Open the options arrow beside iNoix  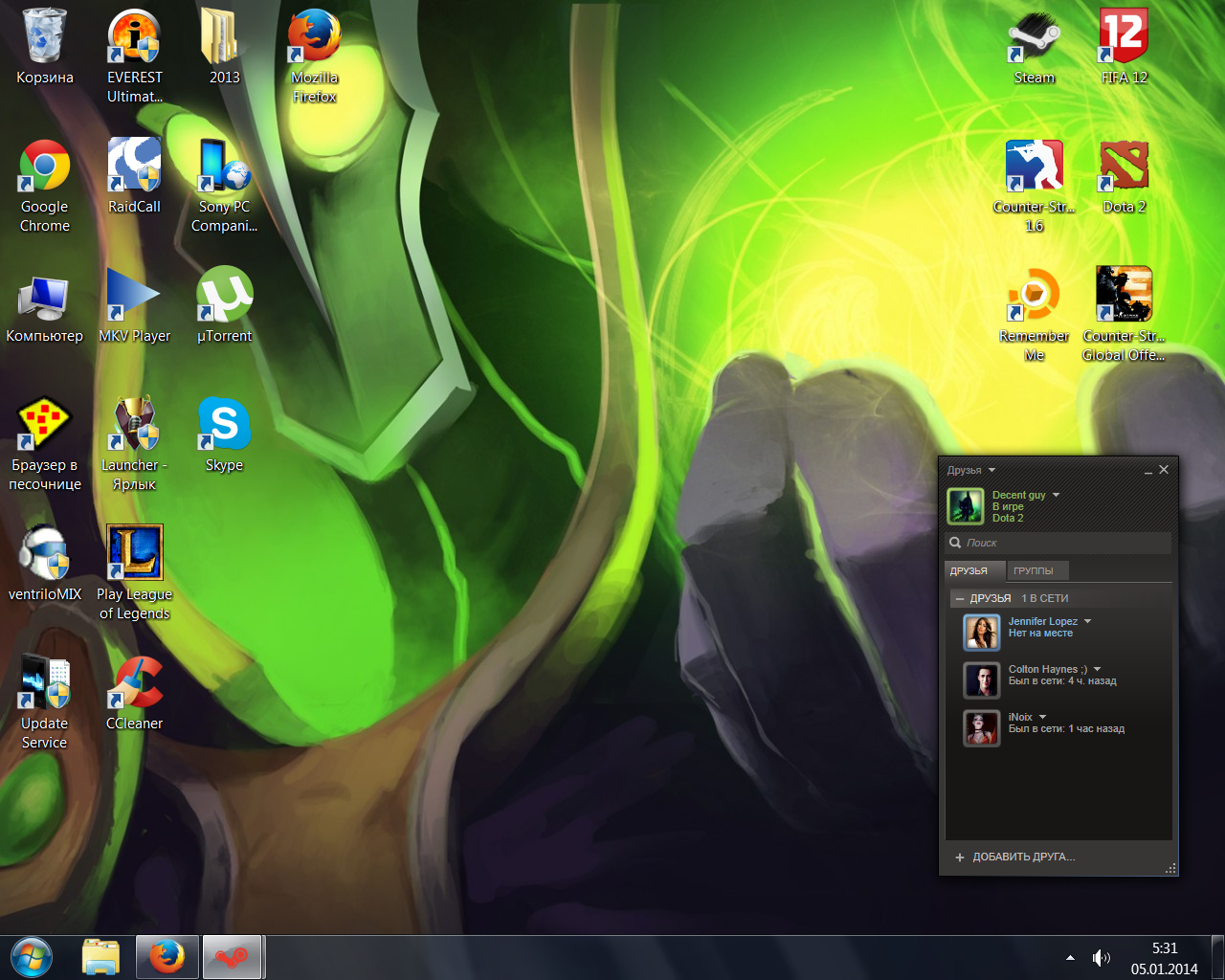click(1043, 717)
